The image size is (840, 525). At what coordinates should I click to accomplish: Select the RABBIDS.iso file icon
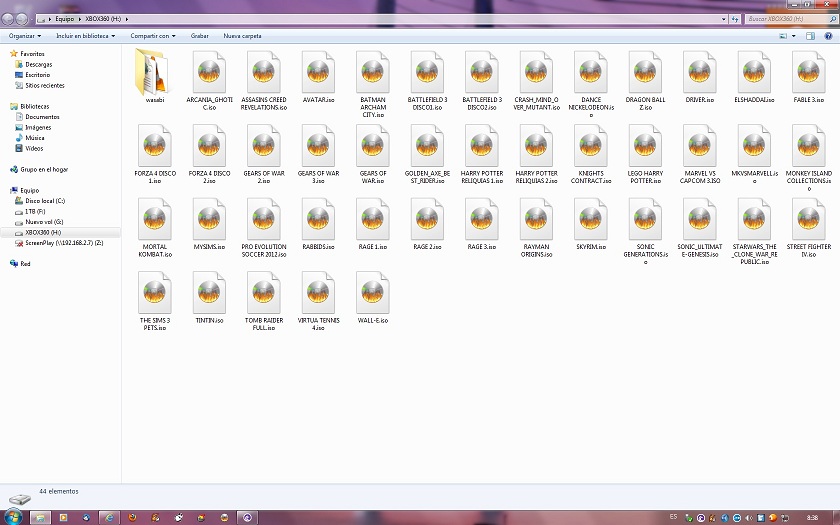[318, 220]
